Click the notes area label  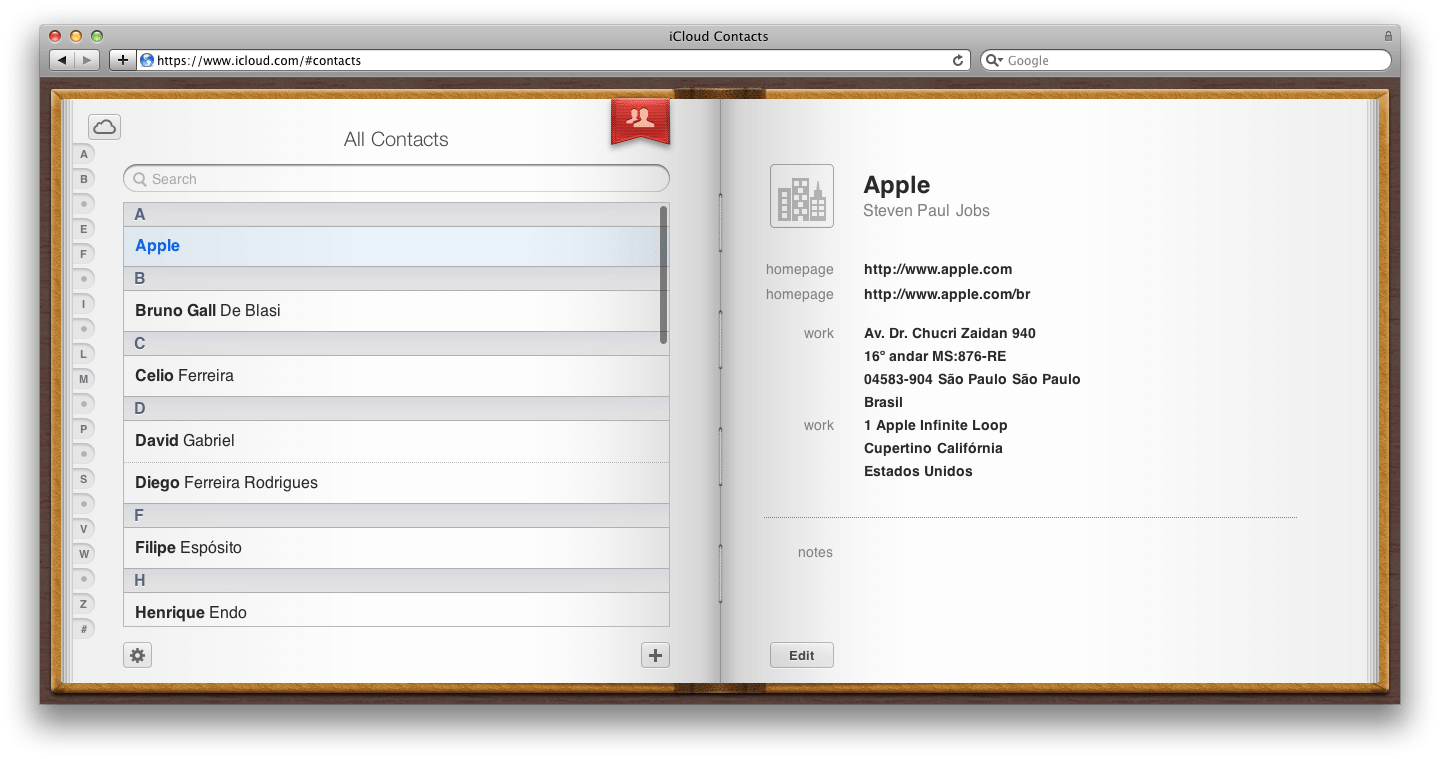815,552
